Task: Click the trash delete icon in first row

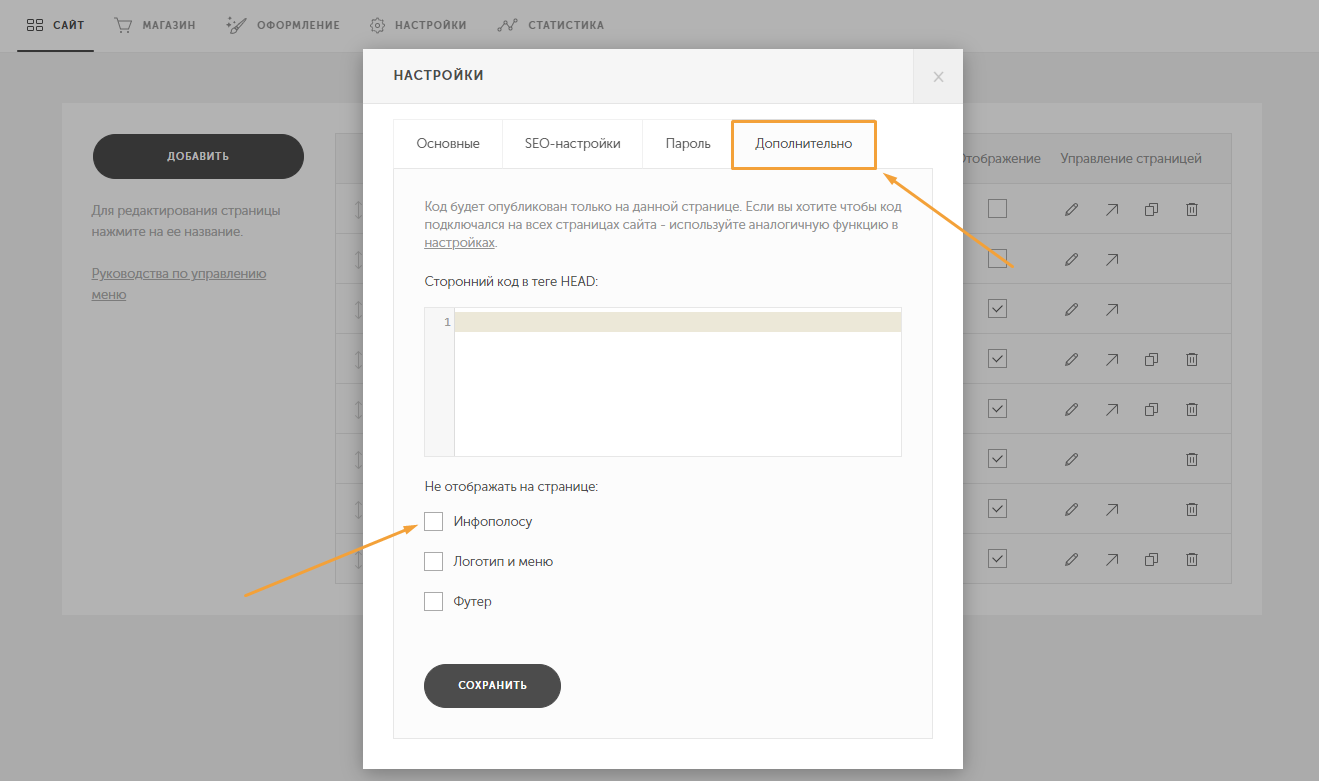Action: [x=1191, y=210]
